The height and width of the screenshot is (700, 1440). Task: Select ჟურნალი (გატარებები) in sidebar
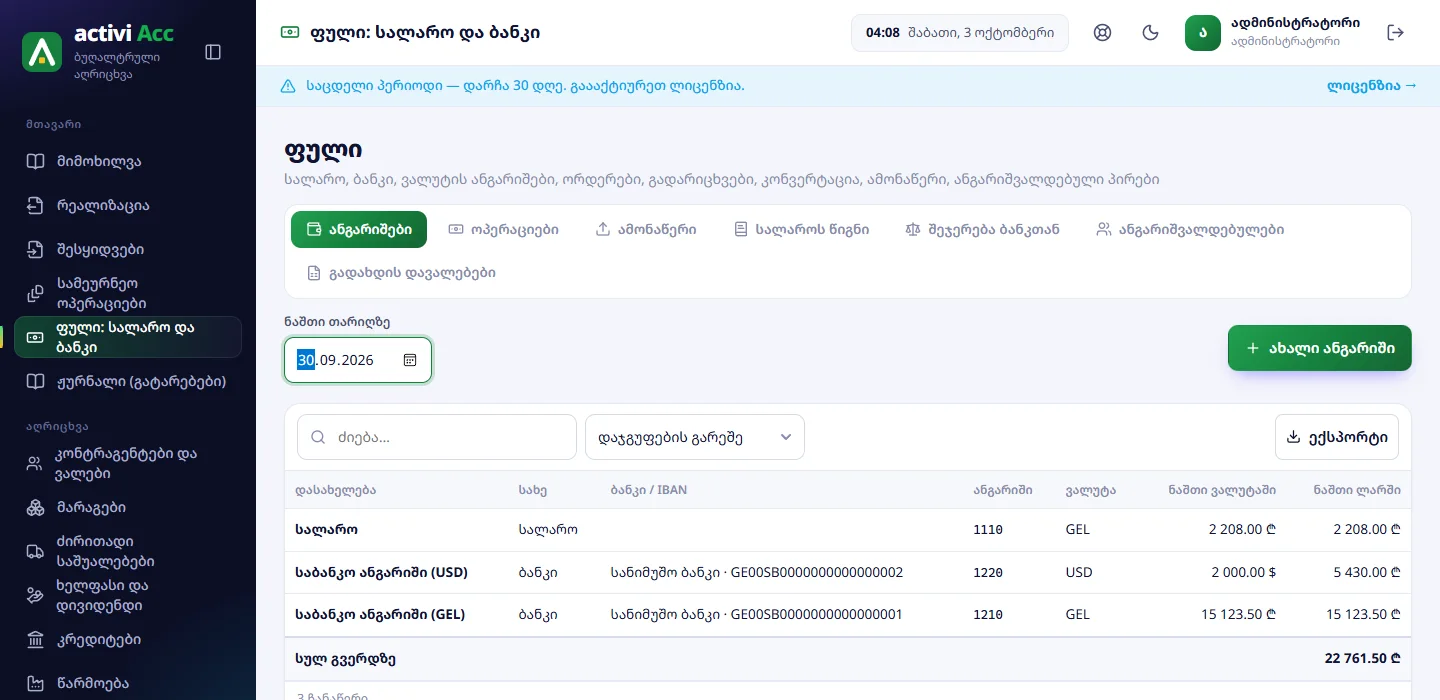pyautogui.click(x=128, y=381)
